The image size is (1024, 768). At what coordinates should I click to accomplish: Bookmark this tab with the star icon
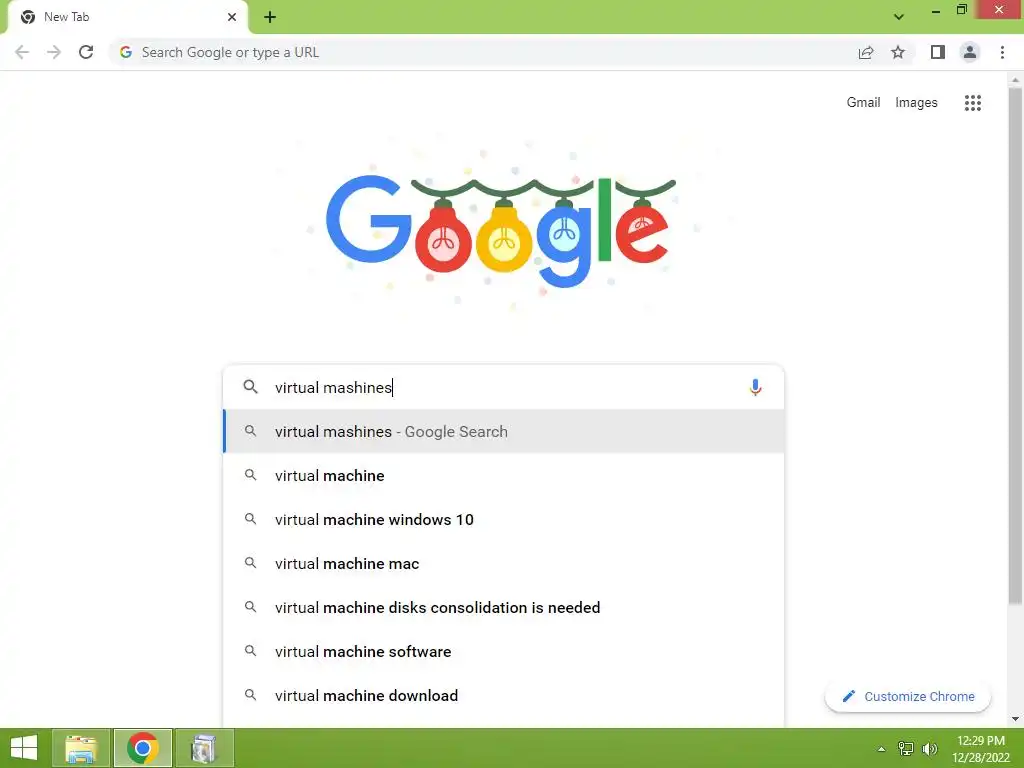[x=898, y=52]
